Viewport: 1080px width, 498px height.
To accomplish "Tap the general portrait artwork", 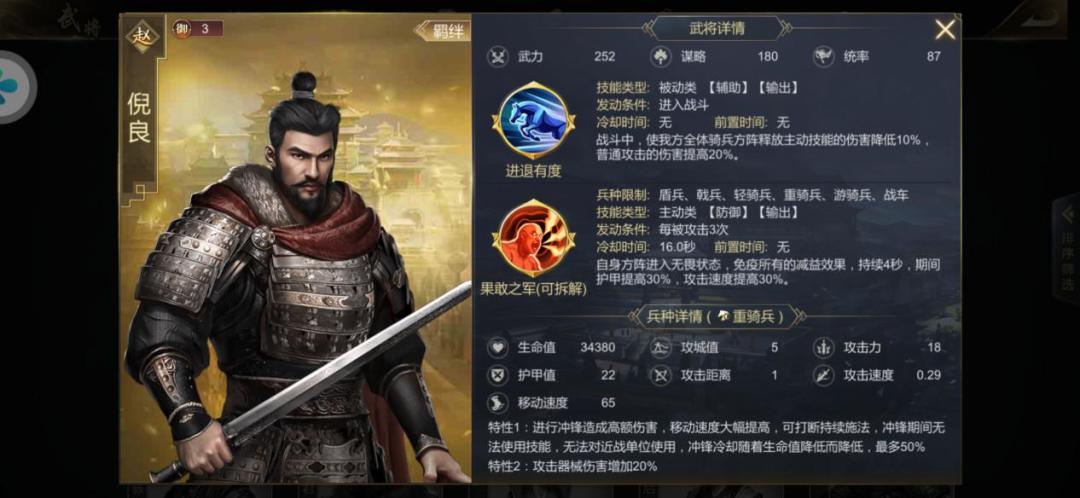I will [296, 276].
